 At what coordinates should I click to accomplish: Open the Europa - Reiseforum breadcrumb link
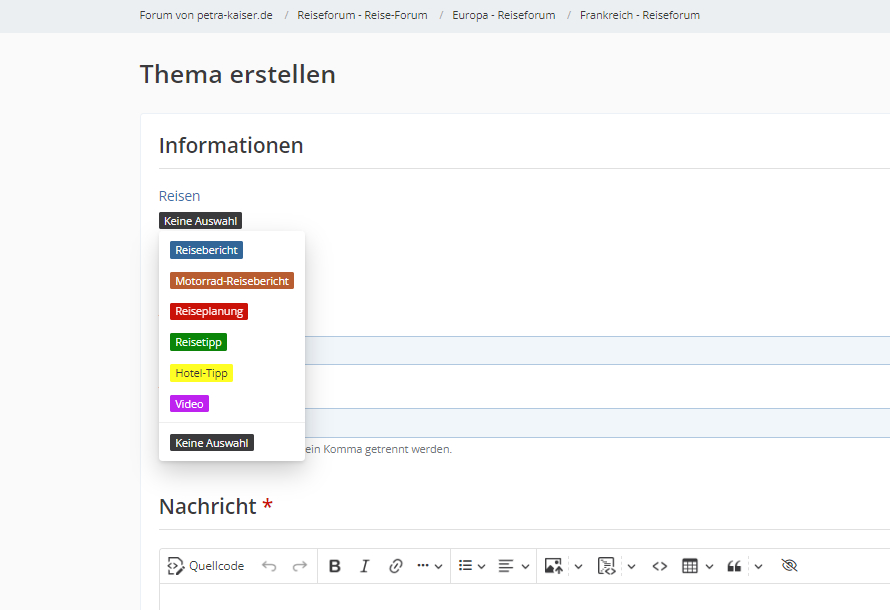point(503,15)
